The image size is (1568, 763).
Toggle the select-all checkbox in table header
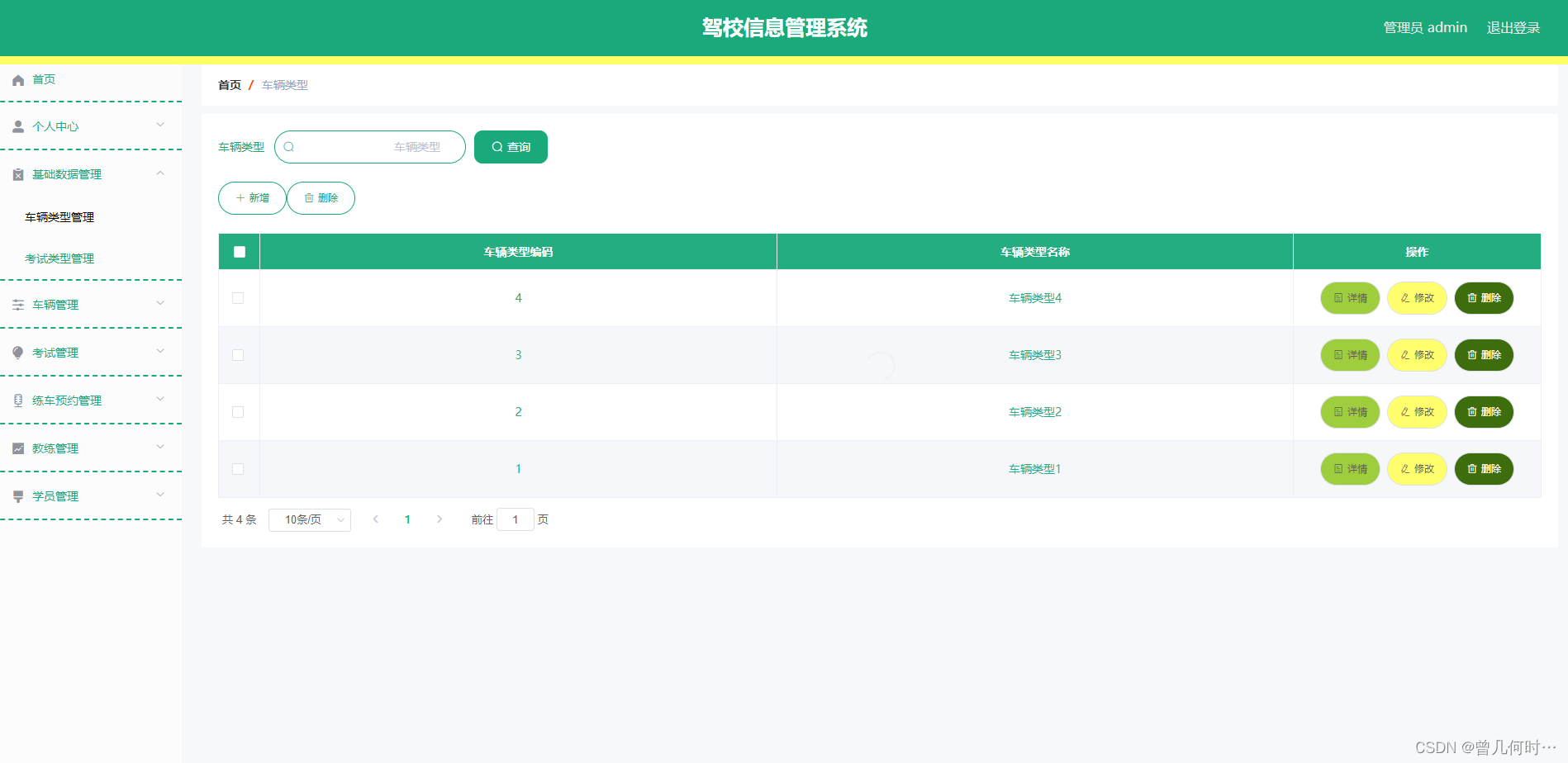[240, 252]
